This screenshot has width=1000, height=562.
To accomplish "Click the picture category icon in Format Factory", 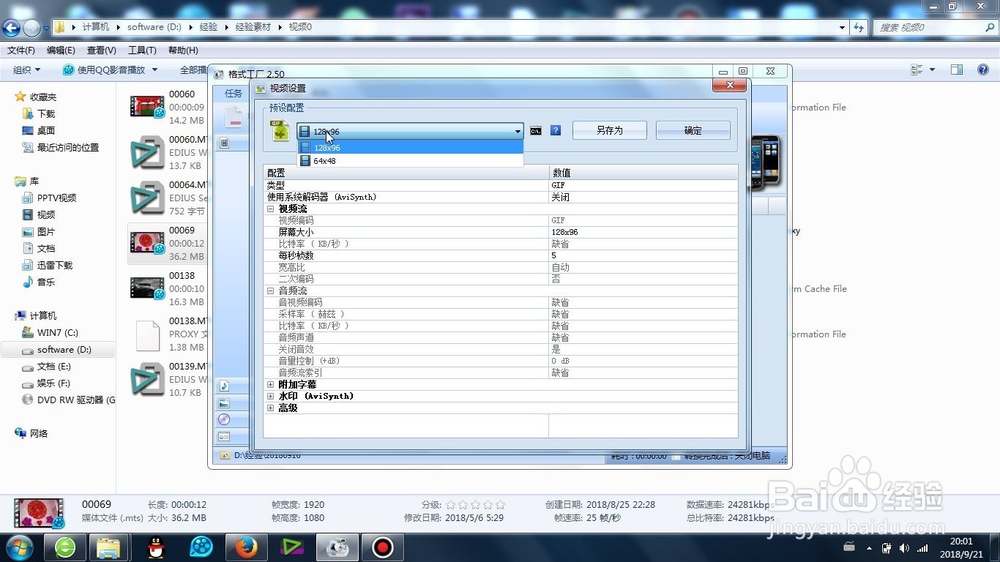I will 224,403.
